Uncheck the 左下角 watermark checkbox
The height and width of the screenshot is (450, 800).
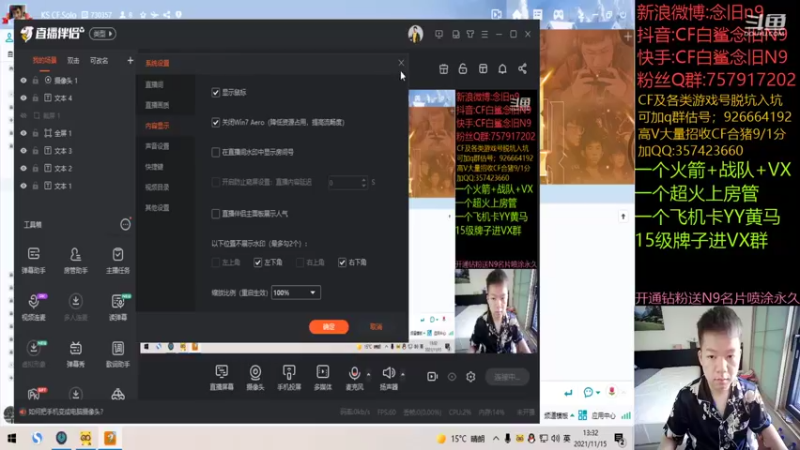[x=258, y=262]
